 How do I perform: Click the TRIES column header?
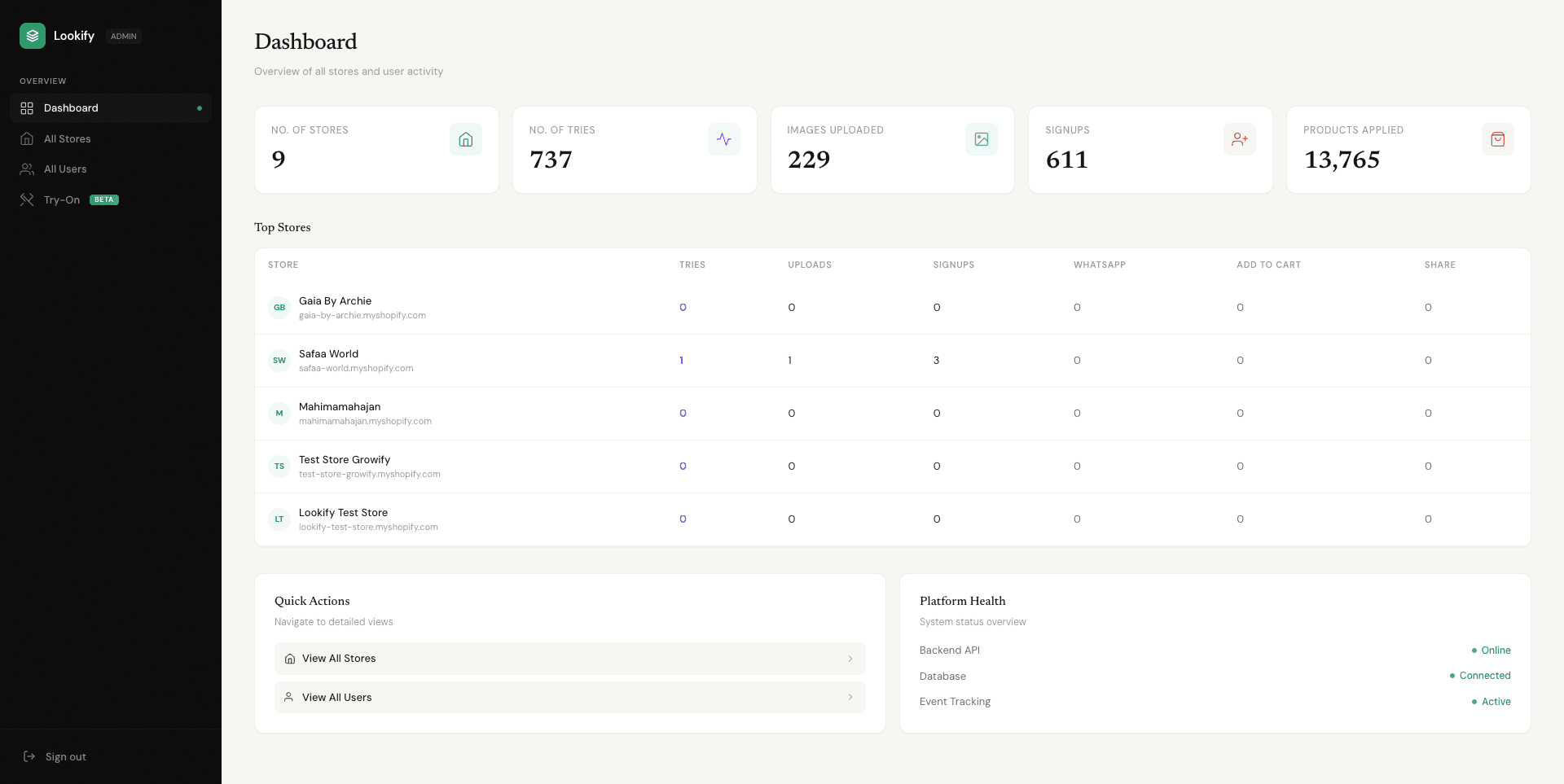click(692, 265)
